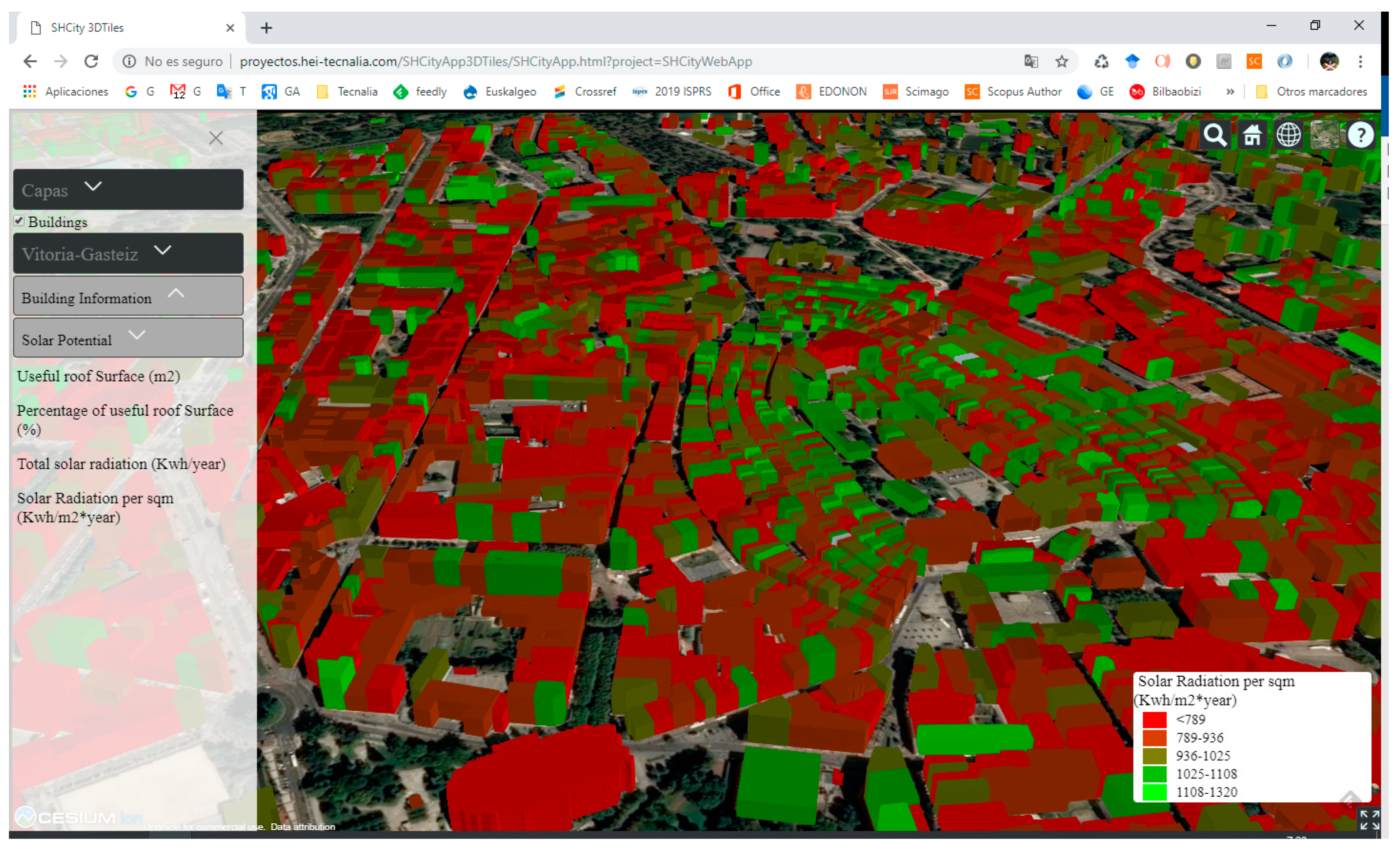Screen dimensions: 1400x856
Task: Open the GA analytics bookmark
Action: click(281, 92)
